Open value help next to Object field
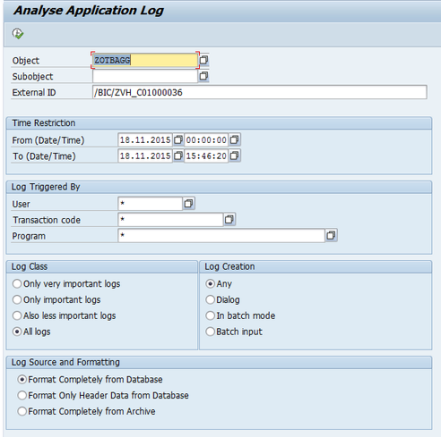The width and height of the screenshot is (441, 437). (204, 60)
